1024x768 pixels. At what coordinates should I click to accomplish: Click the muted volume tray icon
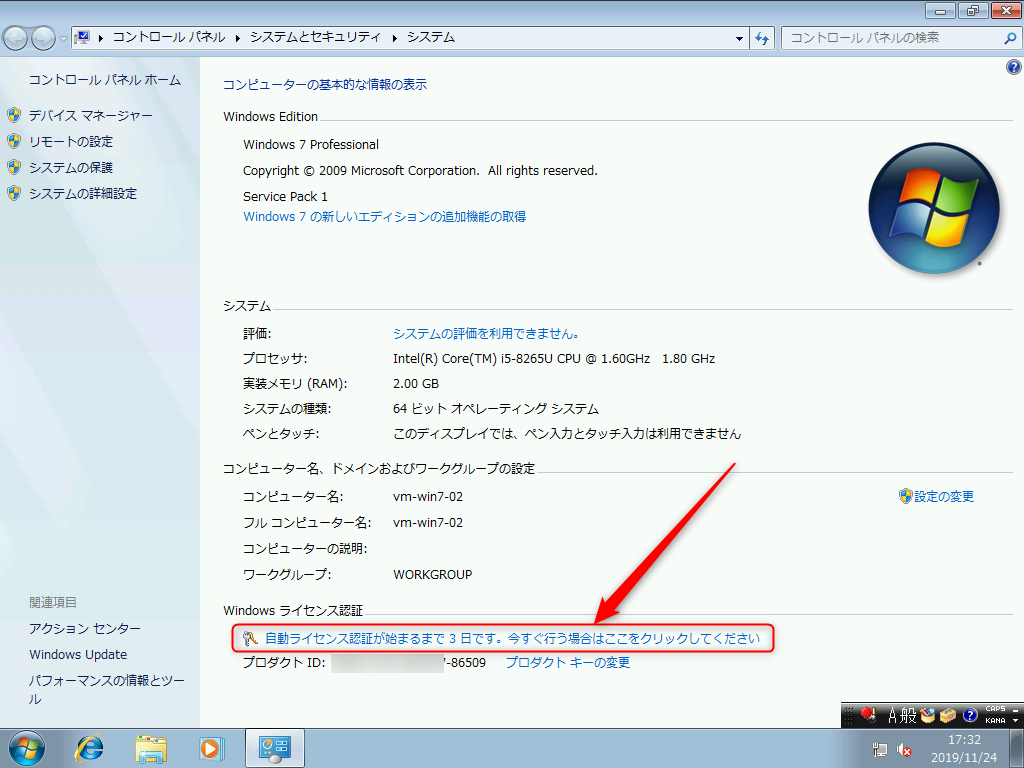904,750
